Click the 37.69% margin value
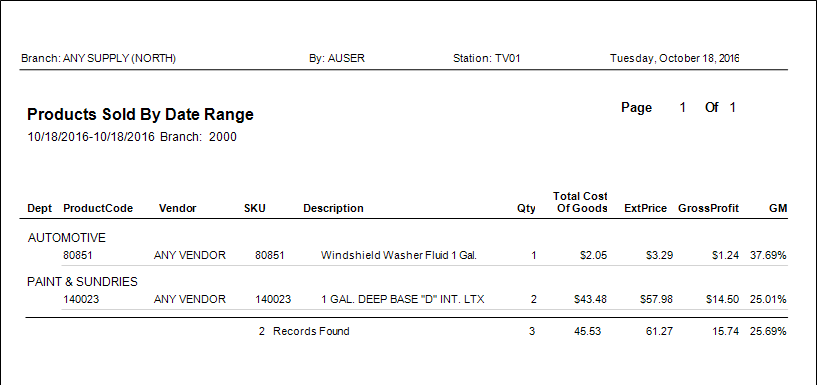The height and width of the screenshot is (385, 817). click(x=768, y=256)
